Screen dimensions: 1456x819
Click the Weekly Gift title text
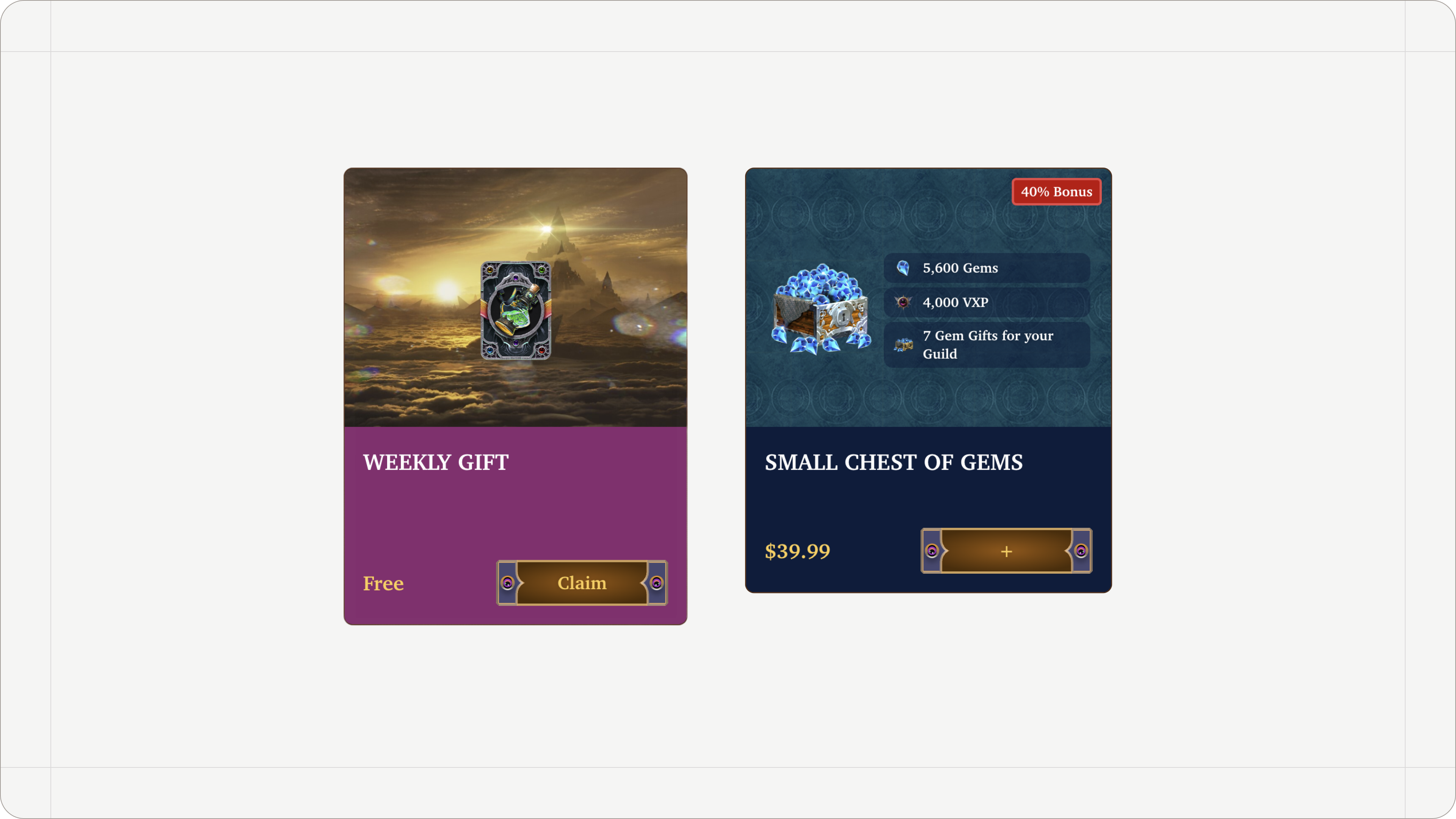(x=436, y=462)
